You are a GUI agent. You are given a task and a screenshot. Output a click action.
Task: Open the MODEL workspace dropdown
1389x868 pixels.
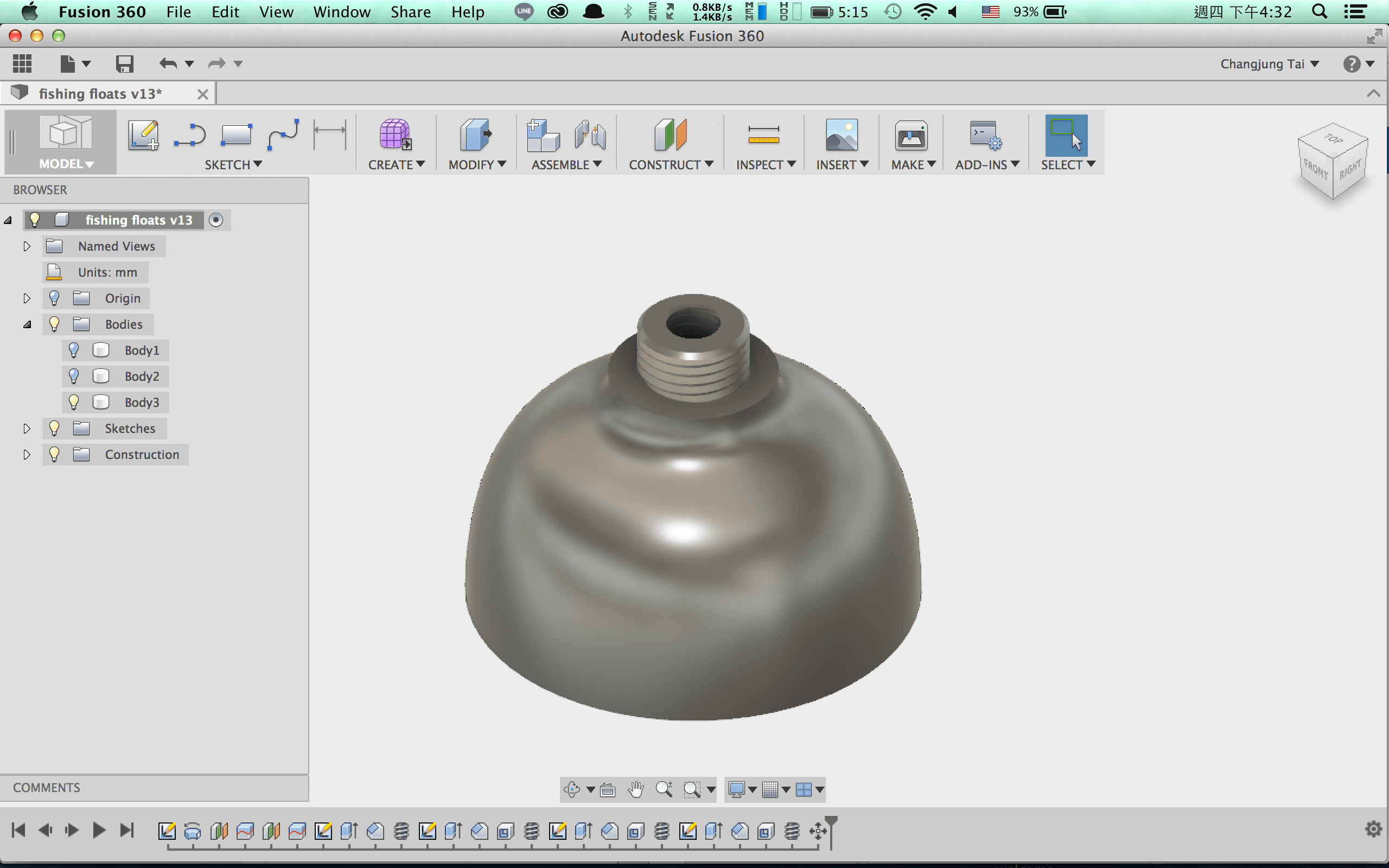66,164
